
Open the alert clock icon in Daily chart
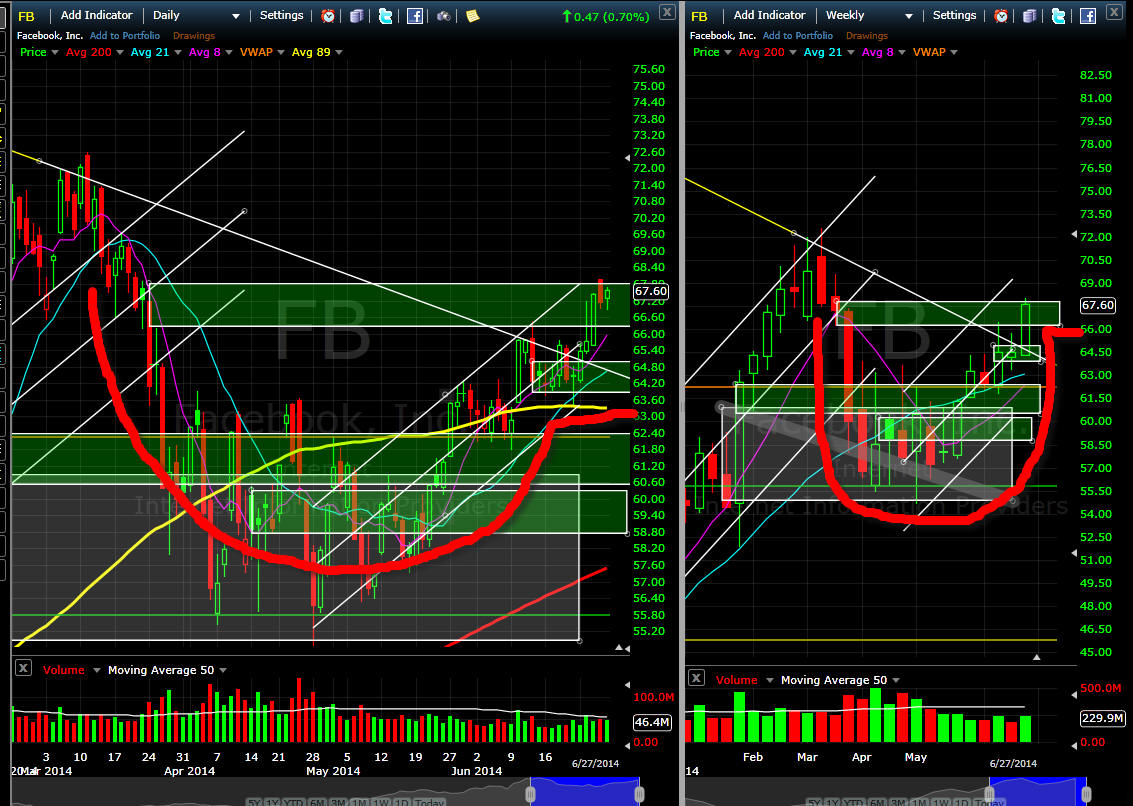pos(328,15)
